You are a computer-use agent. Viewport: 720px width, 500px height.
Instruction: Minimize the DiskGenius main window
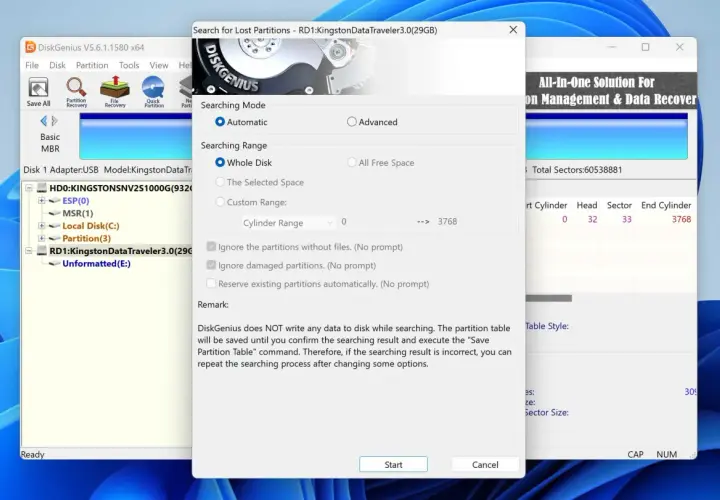point(612,47)
